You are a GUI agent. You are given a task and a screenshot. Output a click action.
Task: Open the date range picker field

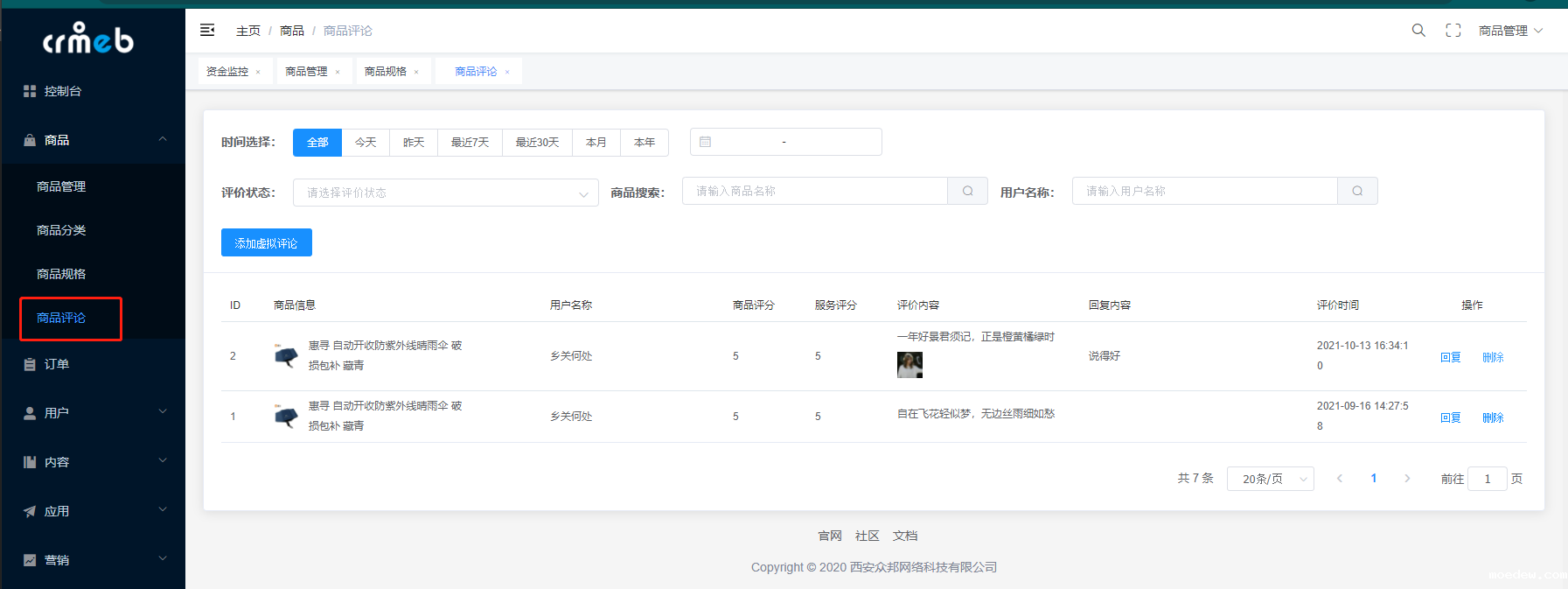click(x=785, y=142)
